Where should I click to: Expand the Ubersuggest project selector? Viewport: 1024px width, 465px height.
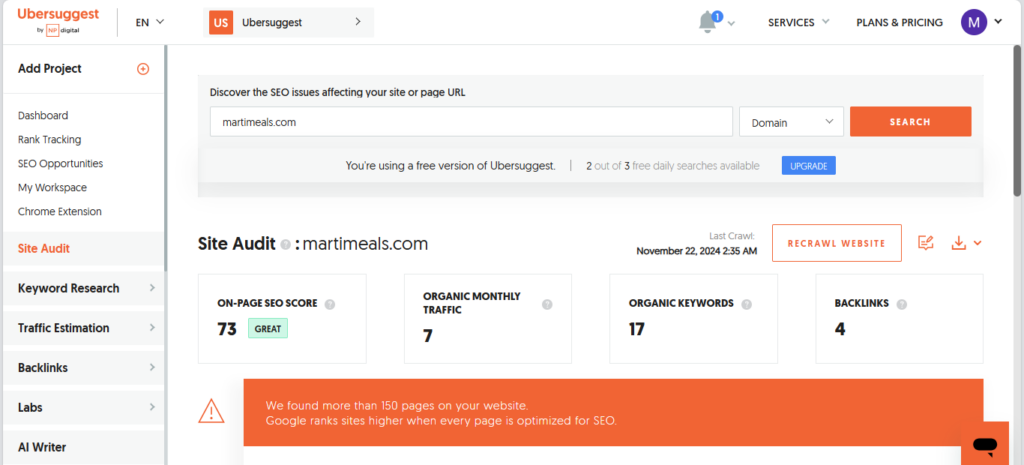[x=358, y=22]
